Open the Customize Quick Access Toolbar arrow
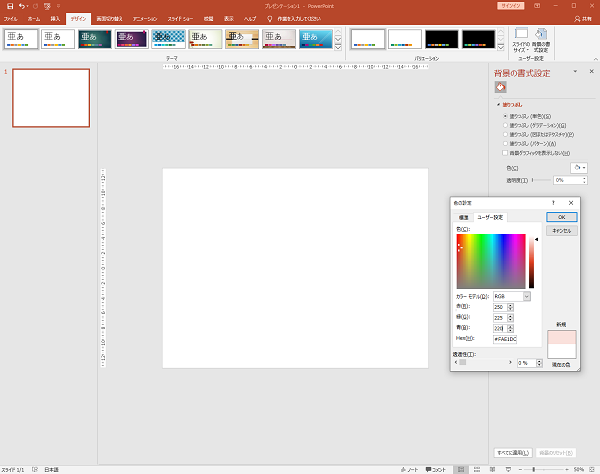 point(59,6)
